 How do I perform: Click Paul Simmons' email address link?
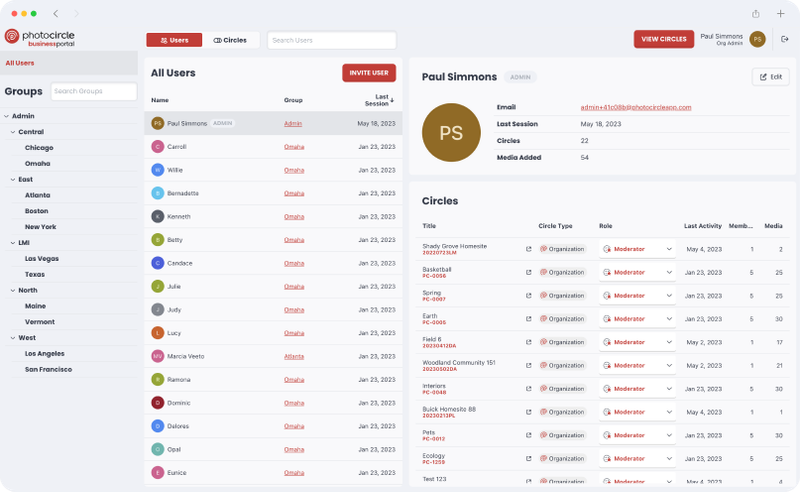635,107
